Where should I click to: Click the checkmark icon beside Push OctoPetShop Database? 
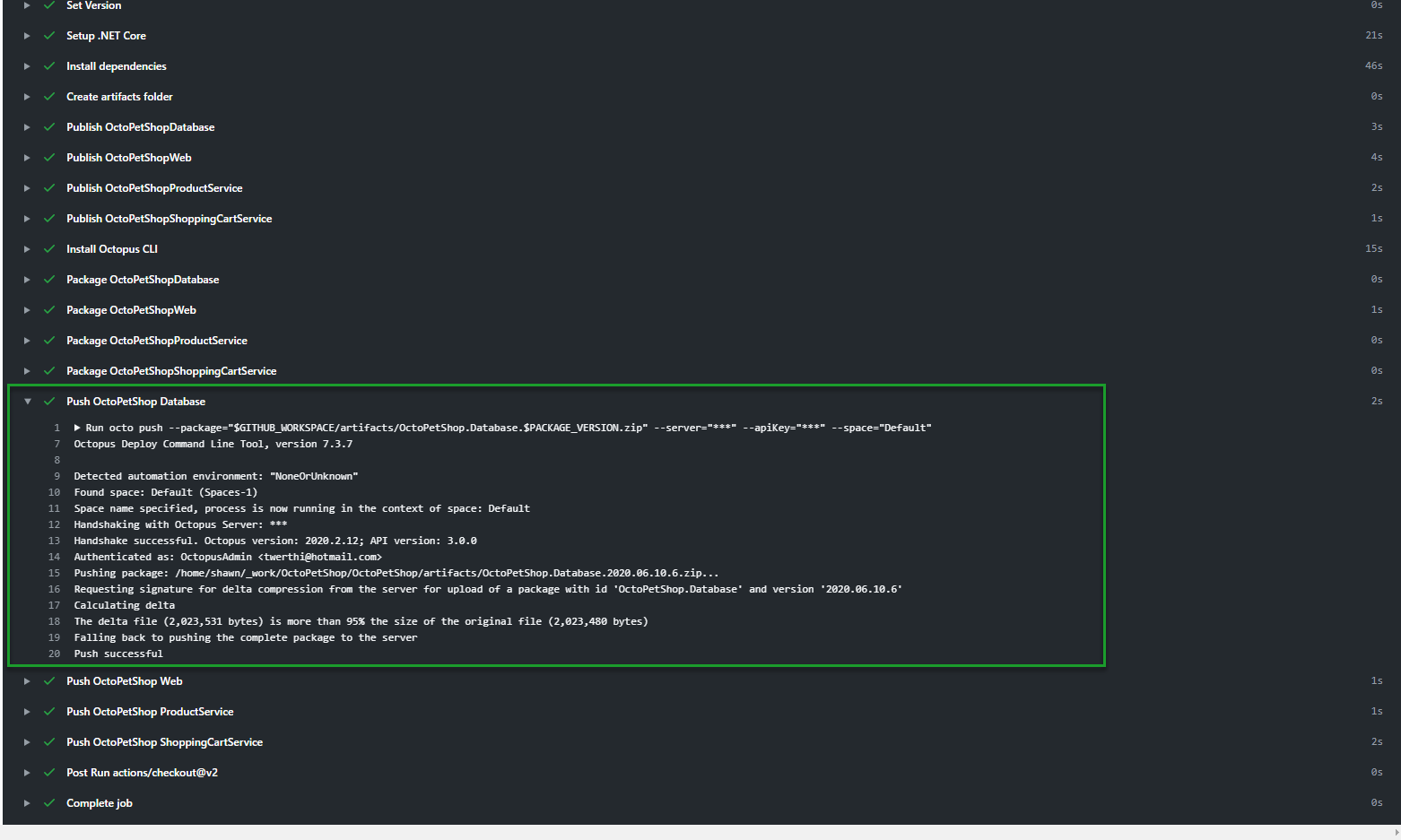(x=49, y=402)
